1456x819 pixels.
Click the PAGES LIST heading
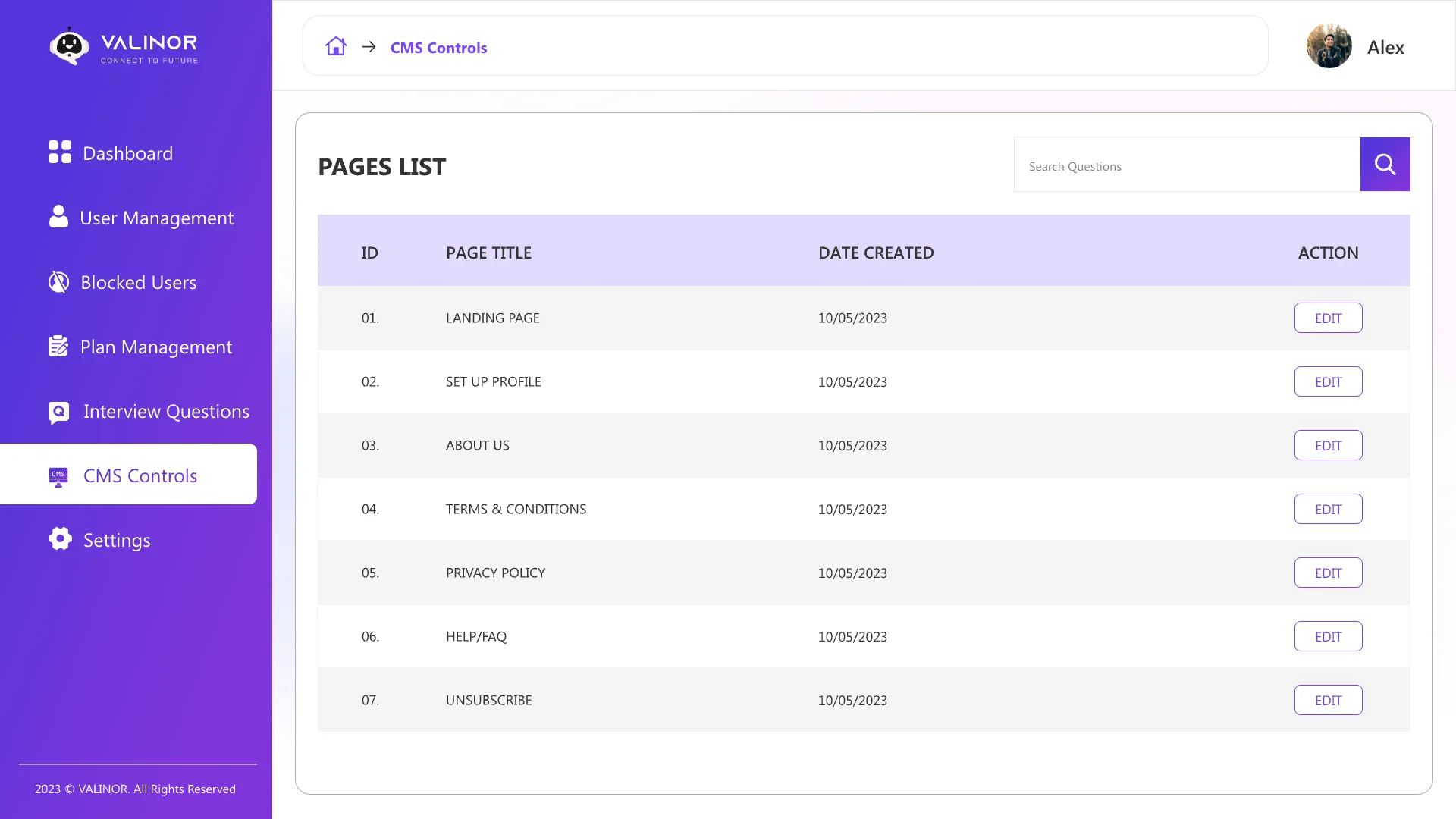(381, 167)
